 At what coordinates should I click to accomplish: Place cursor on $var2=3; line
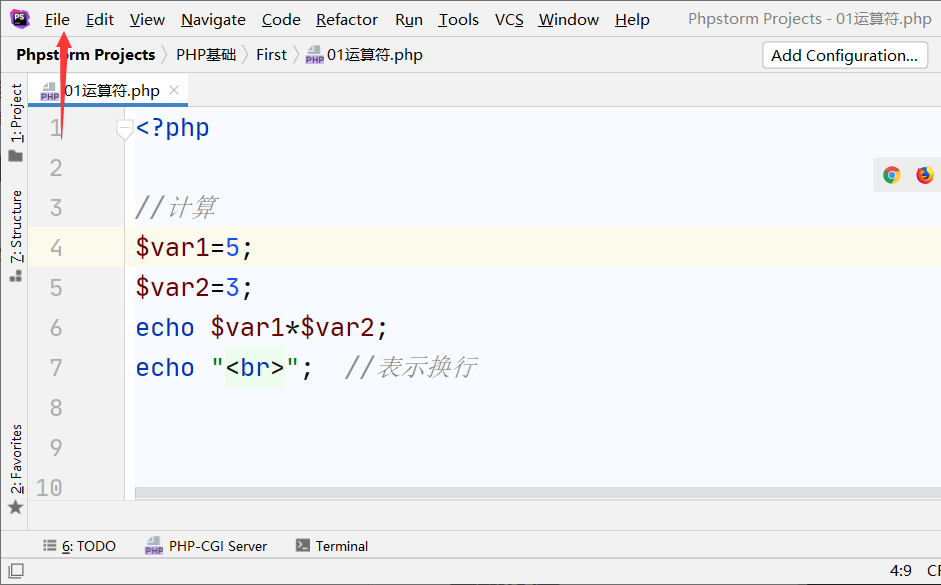[194, 287]
